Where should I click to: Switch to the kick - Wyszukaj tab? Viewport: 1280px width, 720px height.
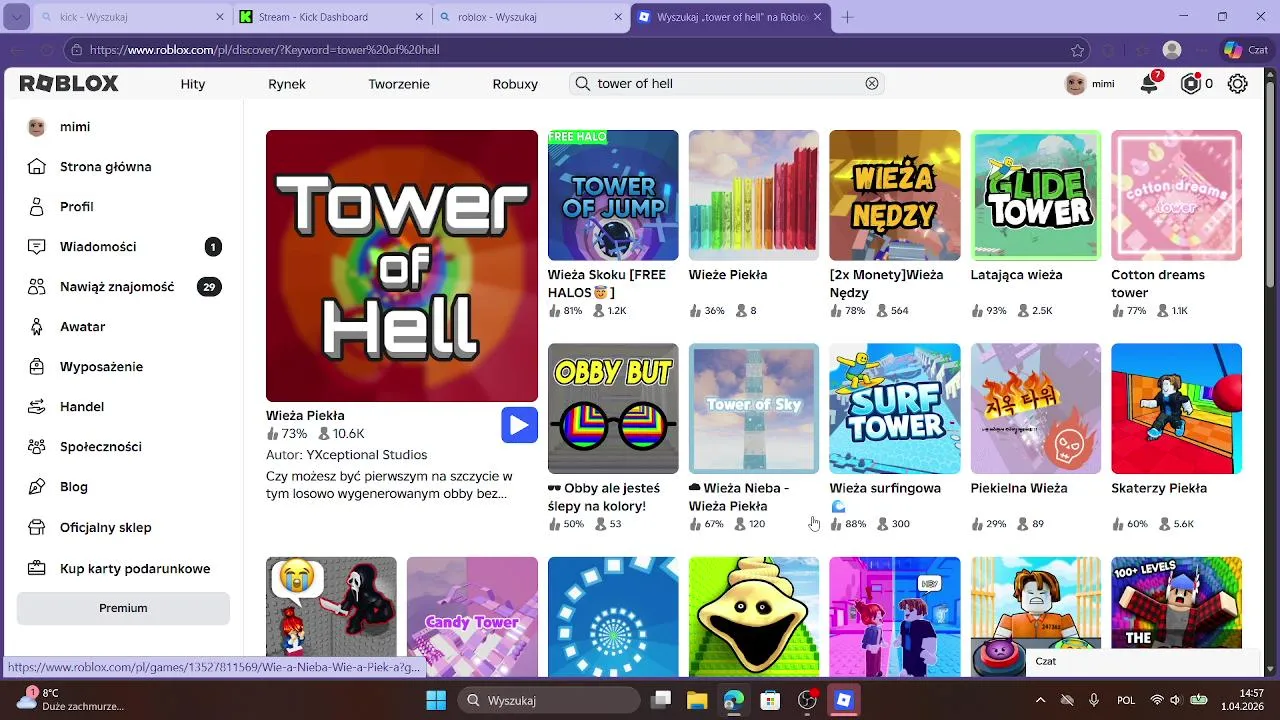click(x=132, y=17)
